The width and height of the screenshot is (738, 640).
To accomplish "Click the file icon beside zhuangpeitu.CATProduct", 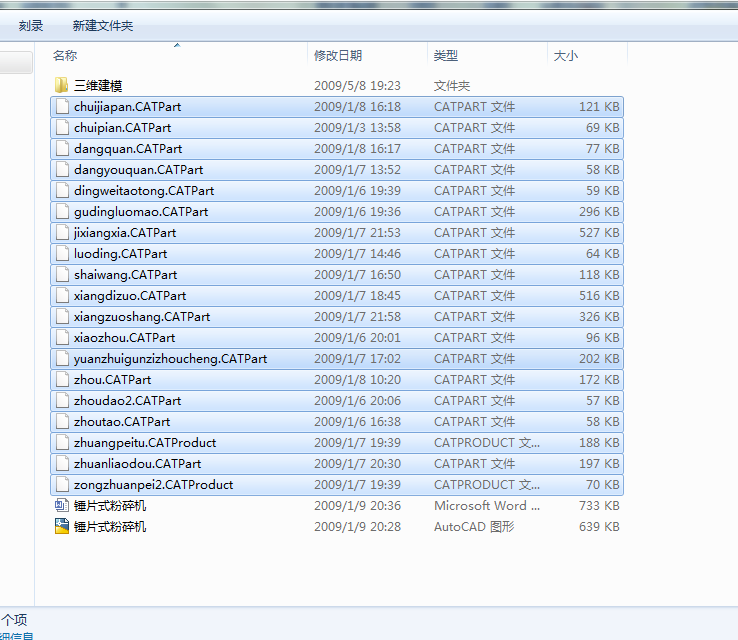I will click(62, 442).
